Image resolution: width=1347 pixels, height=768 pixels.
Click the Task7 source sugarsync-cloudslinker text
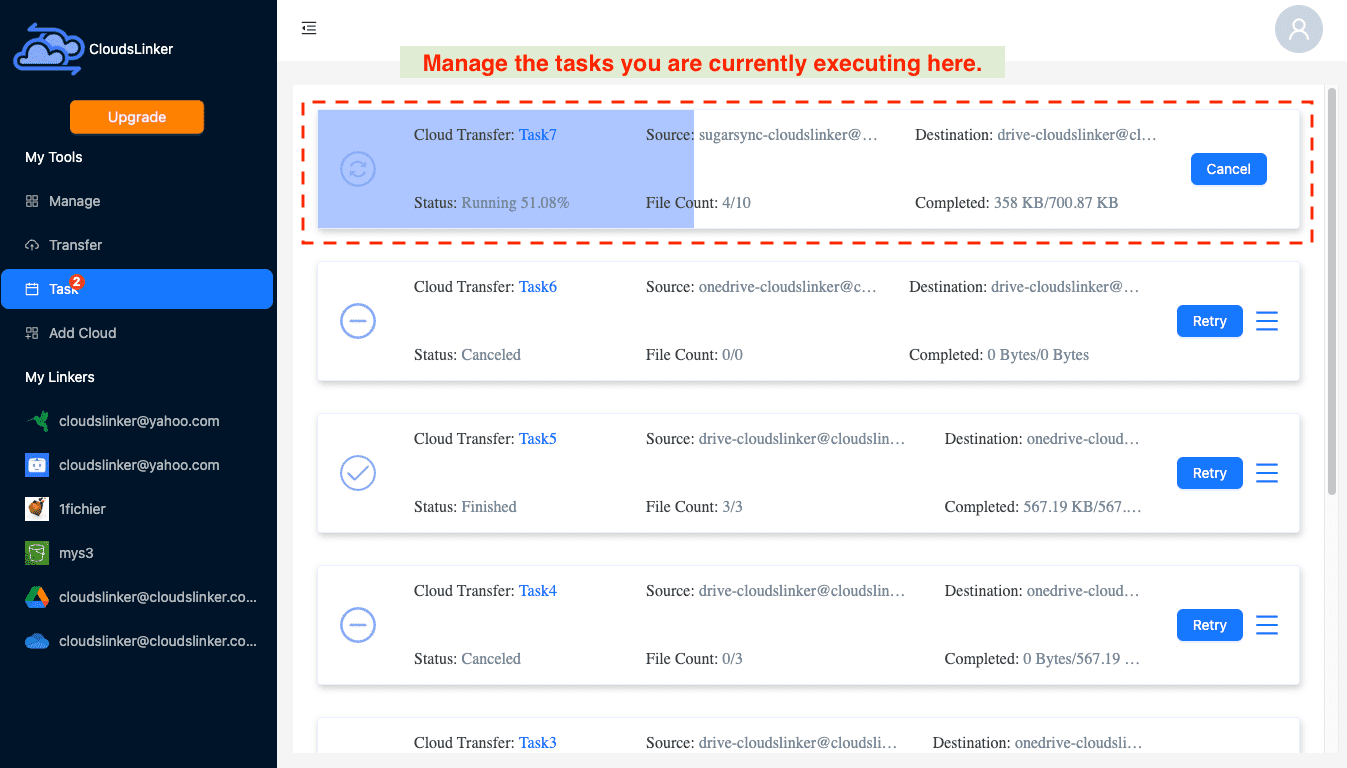click(788, 135)
